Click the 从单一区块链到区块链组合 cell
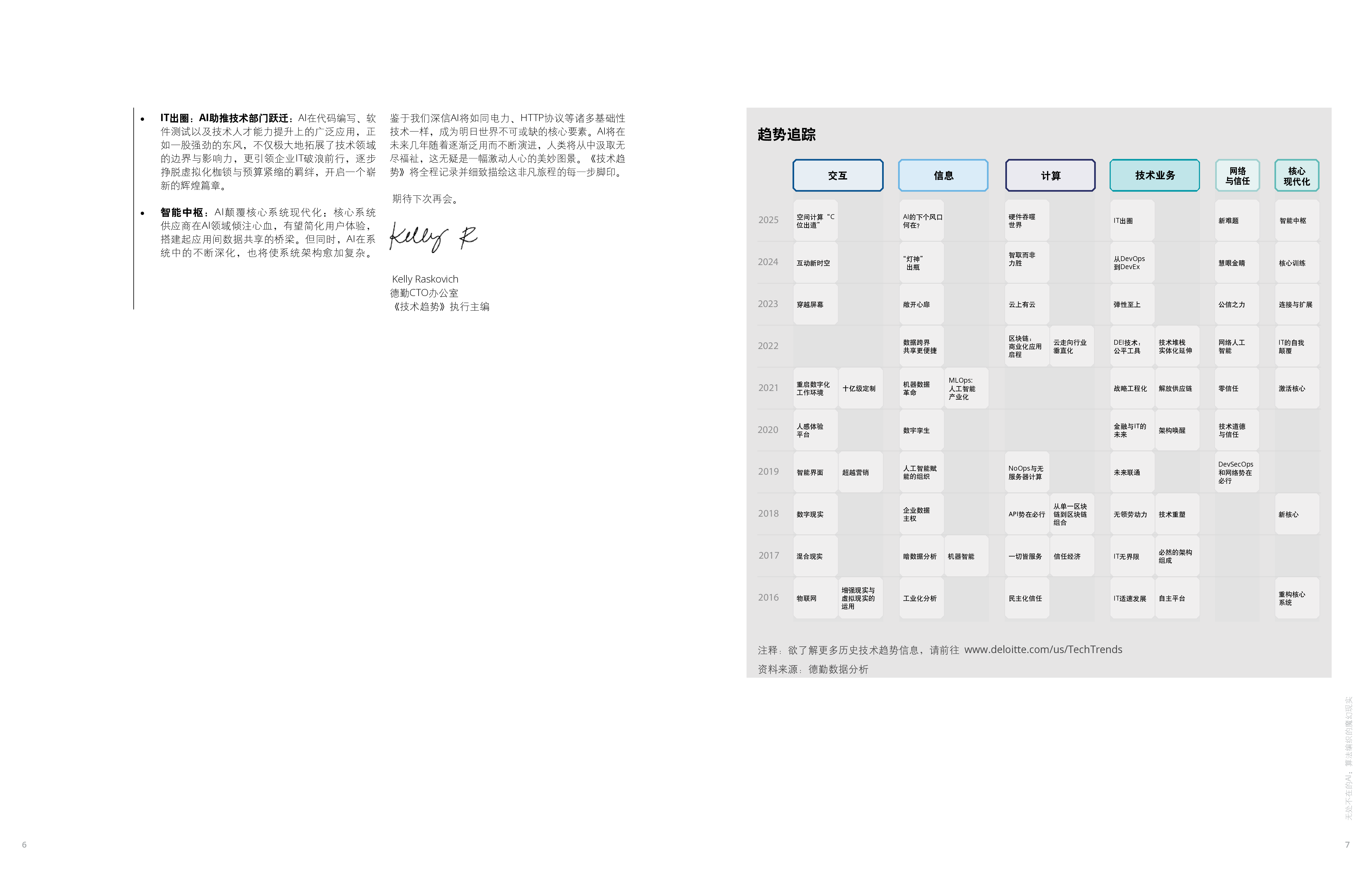 coord(1072,514)
